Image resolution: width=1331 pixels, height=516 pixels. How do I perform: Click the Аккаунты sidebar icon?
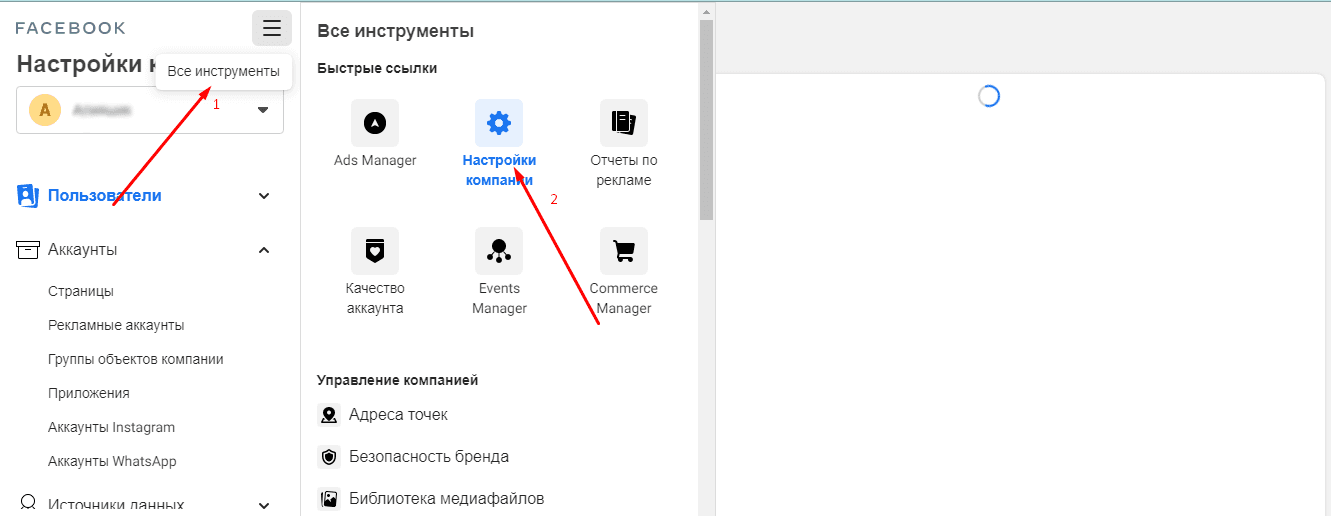[x=28, y=250]
